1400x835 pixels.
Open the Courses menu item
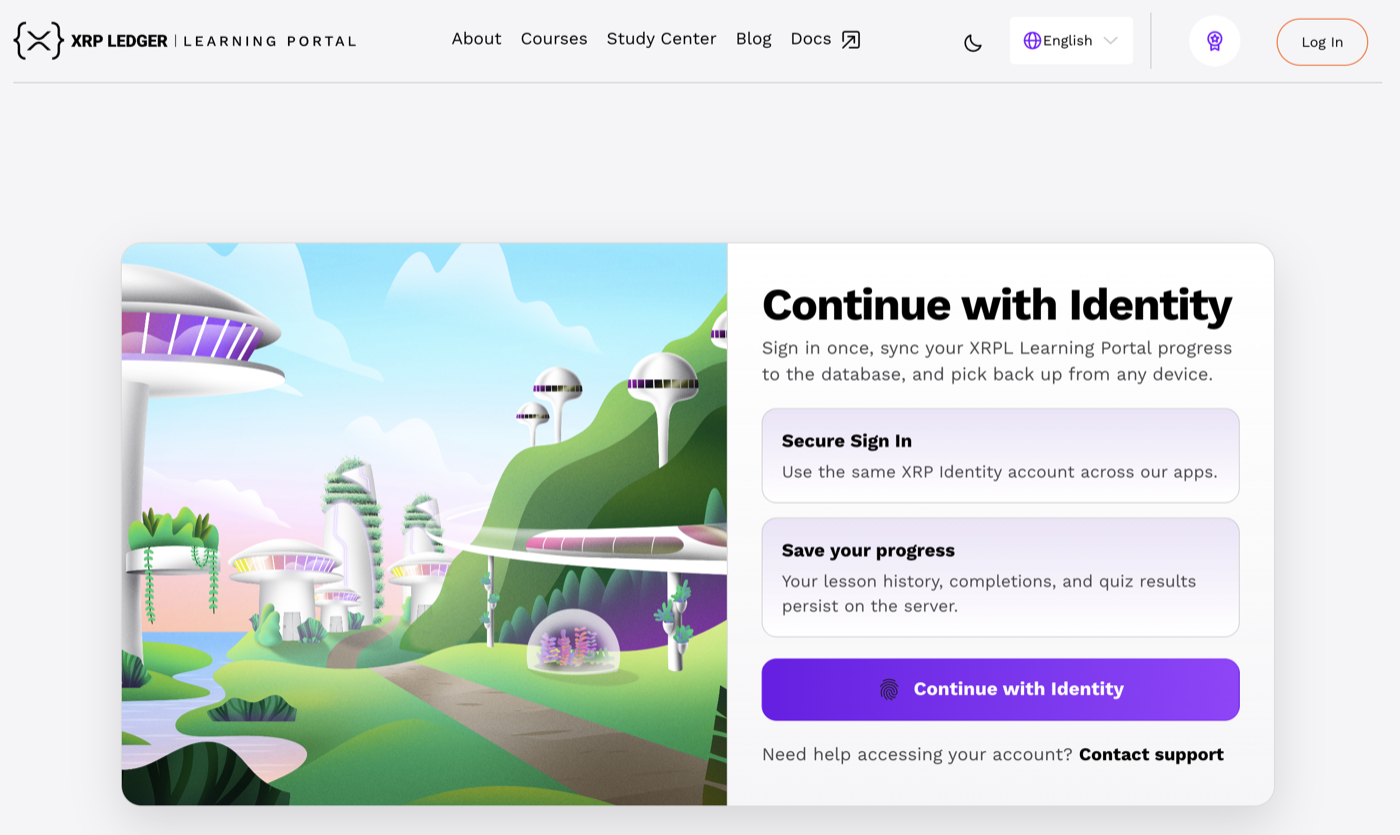point(554,39)
